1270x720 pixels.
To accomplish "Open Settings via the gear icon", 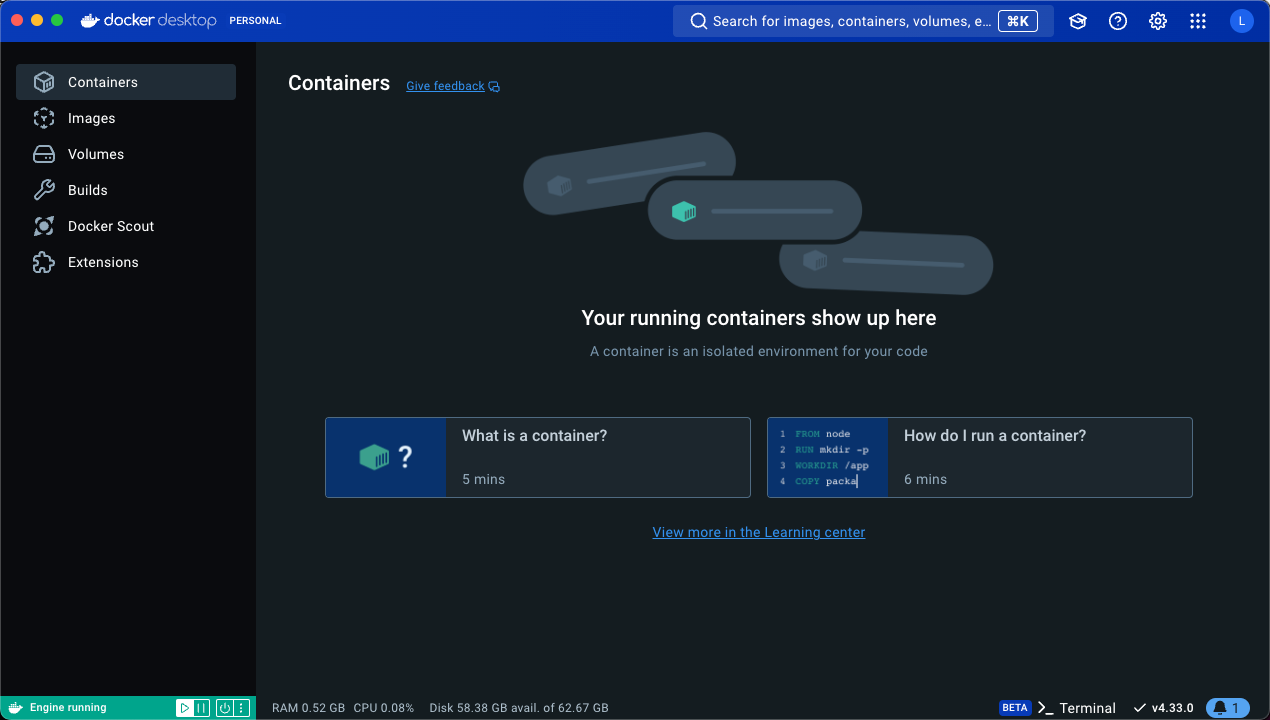I will (1158, 21).
